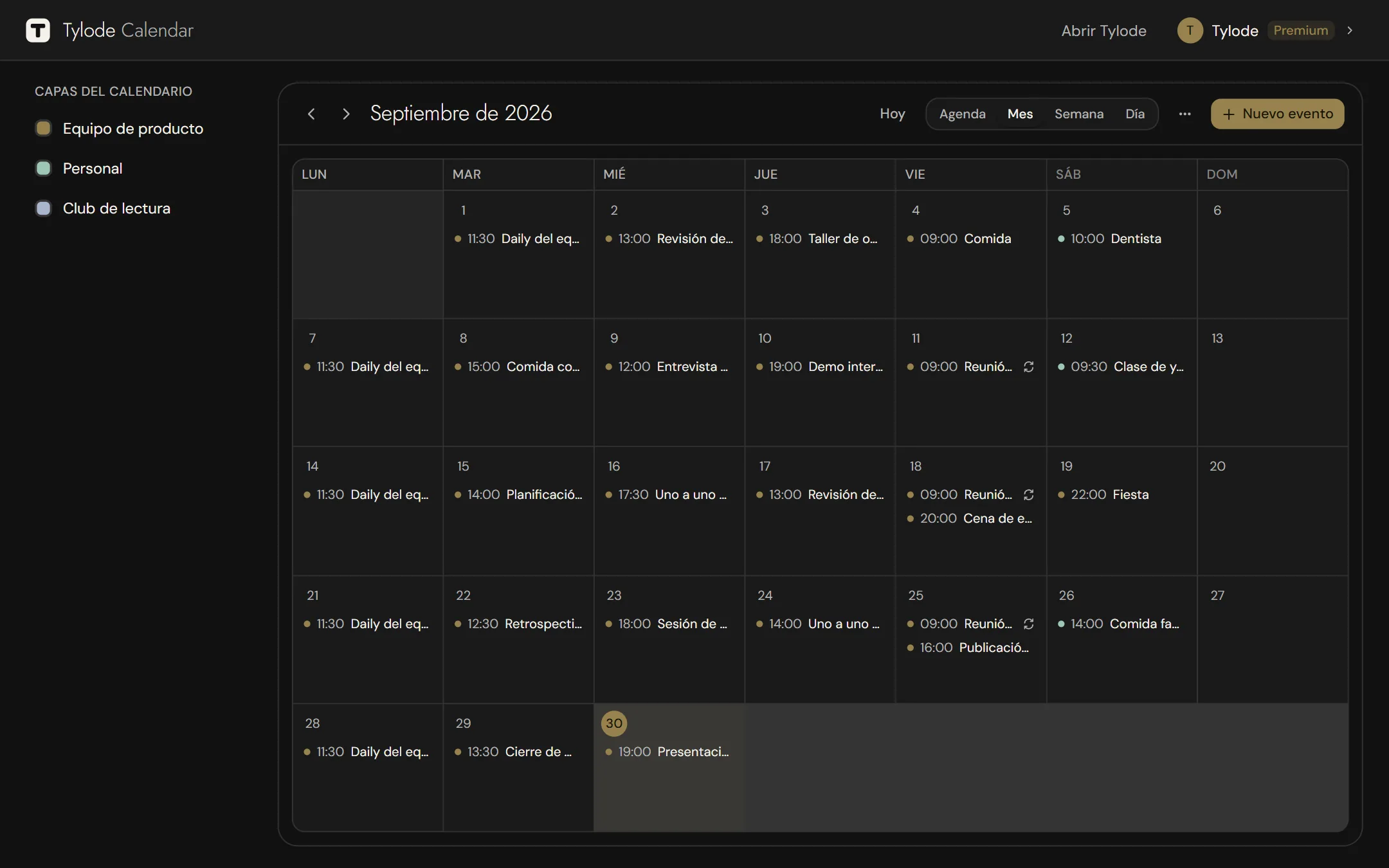Viewport: 1389px width, 868px height.
Task: Open 18:00 Sesión de event
Action: [x=669, y=624]
